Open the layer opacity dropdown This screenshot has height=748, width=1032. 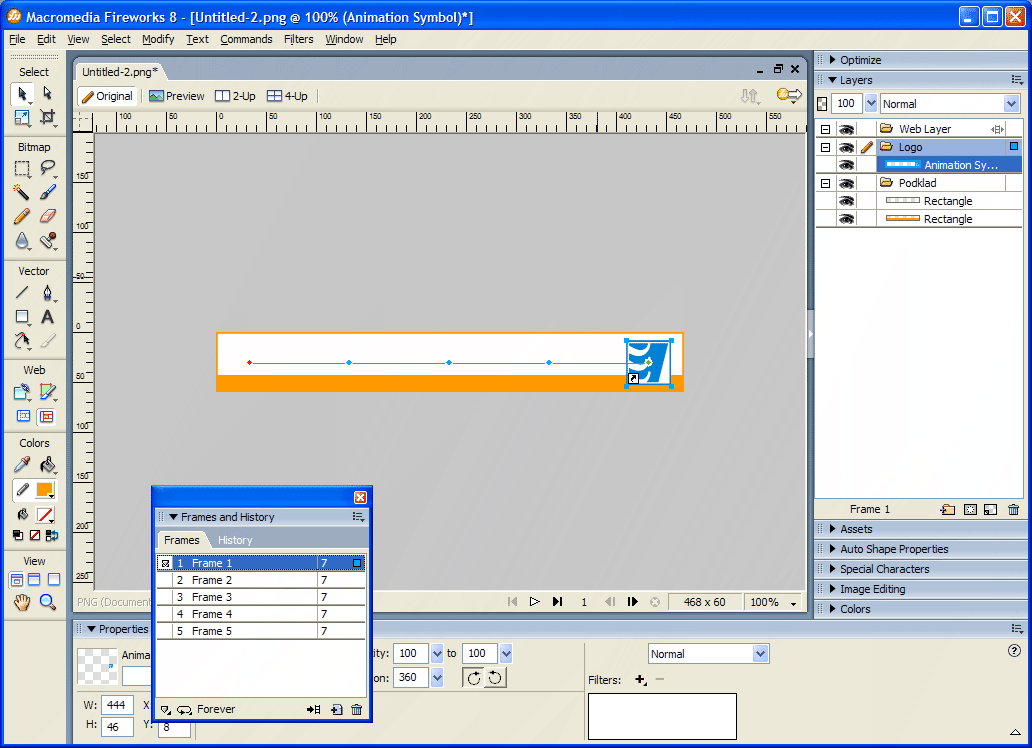pos(871,104)
